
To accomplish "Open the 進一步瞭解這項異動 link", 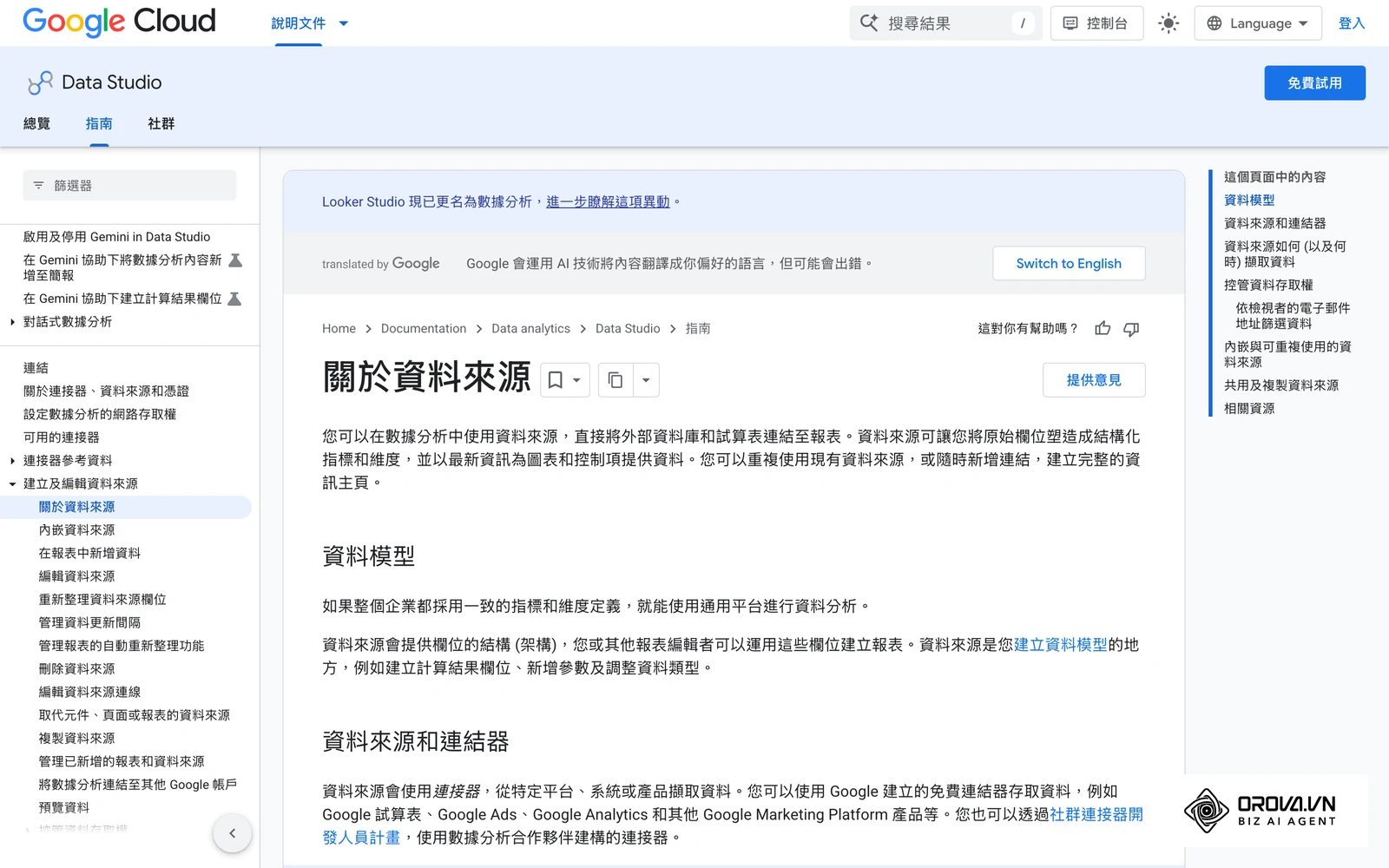I will [x=608, y=201].
